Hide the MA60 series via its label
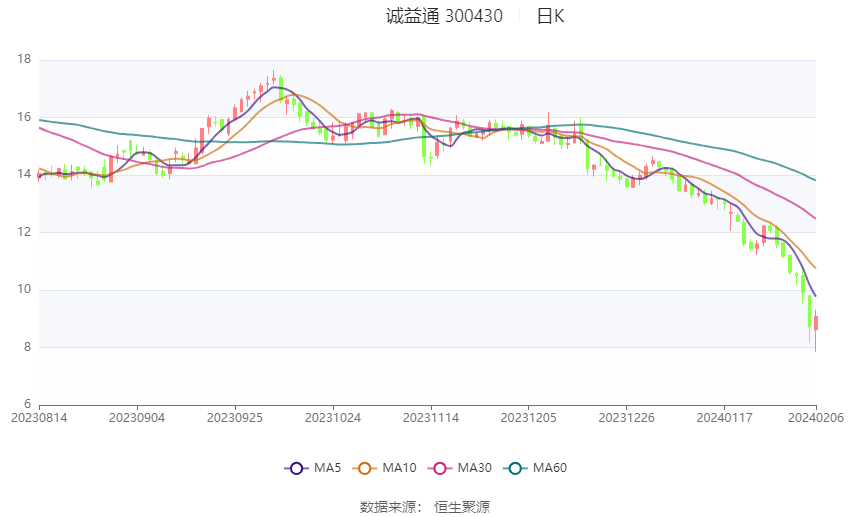 [550, 468]
